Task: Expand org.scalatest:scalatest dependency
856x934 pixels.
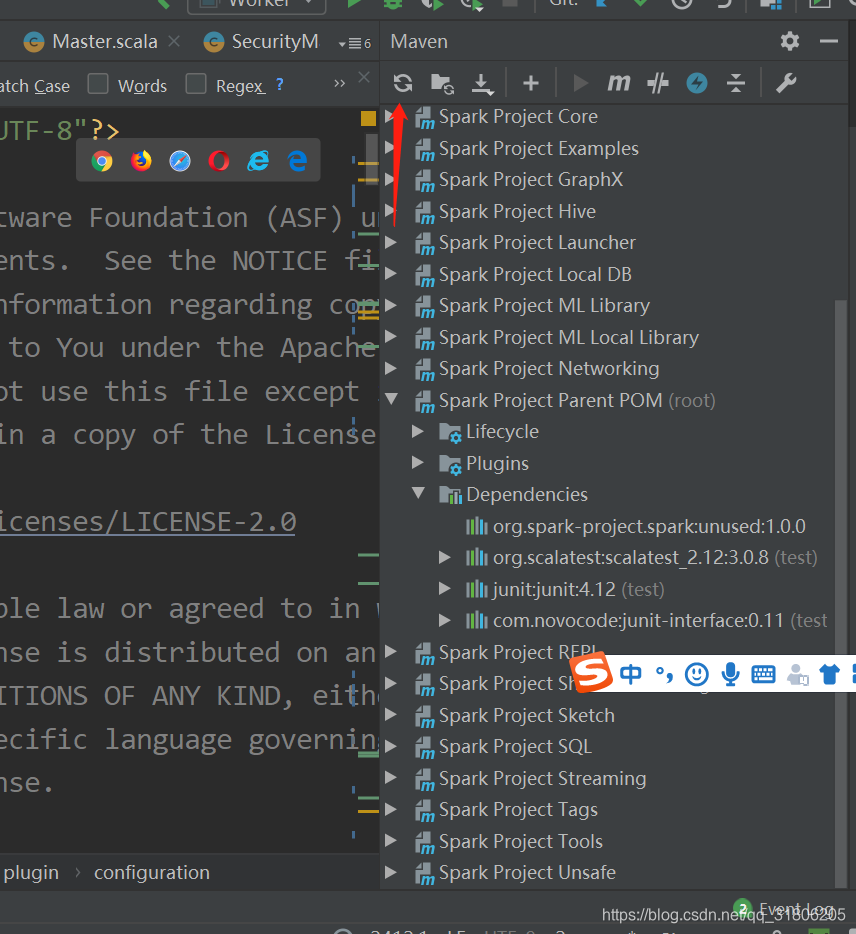Action: (444, 557)
